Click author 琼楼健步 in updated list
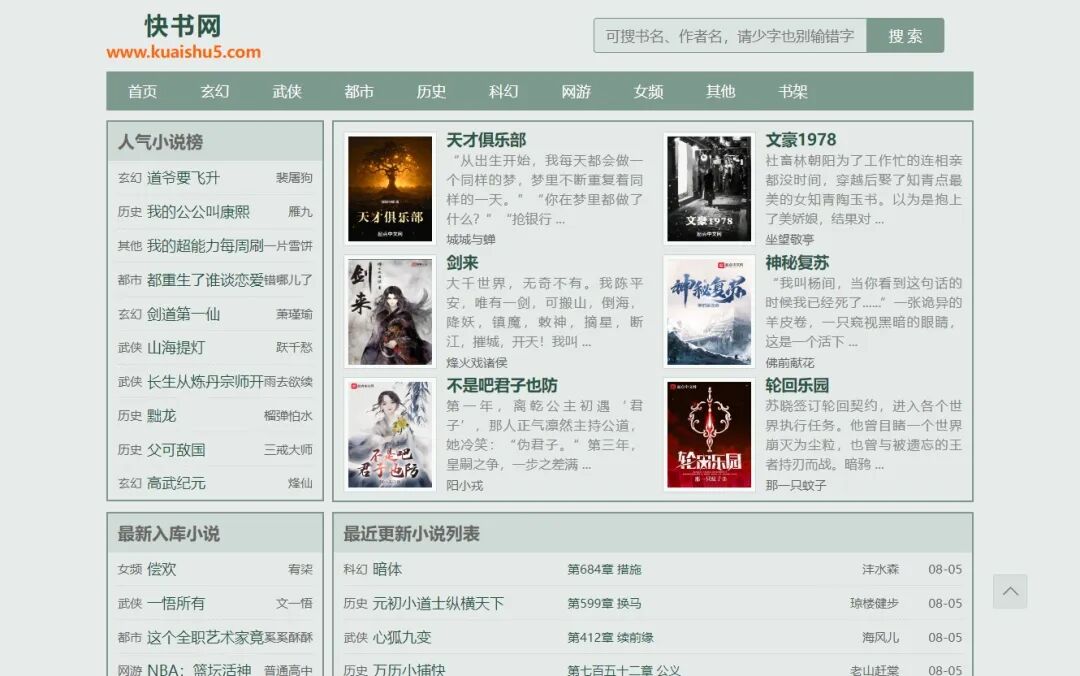This screenshot has height=676, width=1080. [874, 603]
